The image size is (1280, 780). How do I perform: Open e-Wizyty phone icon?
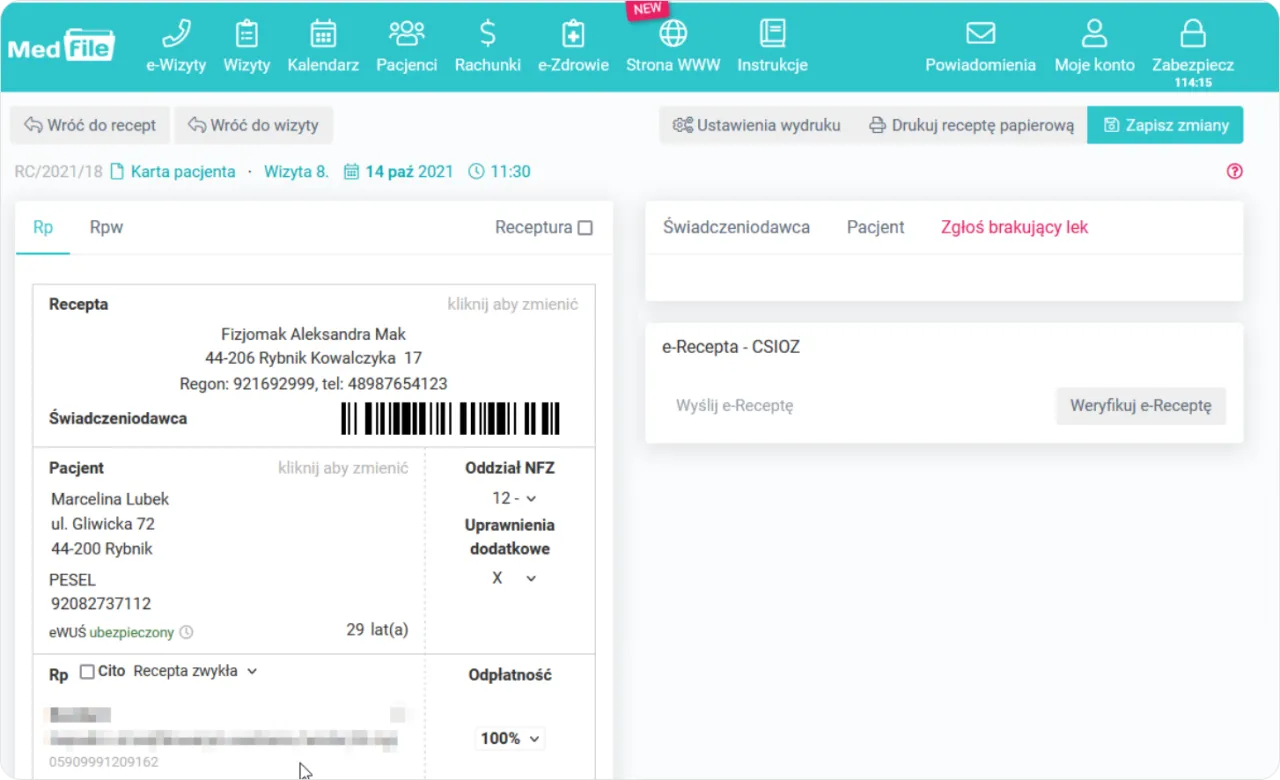(176, 34)
